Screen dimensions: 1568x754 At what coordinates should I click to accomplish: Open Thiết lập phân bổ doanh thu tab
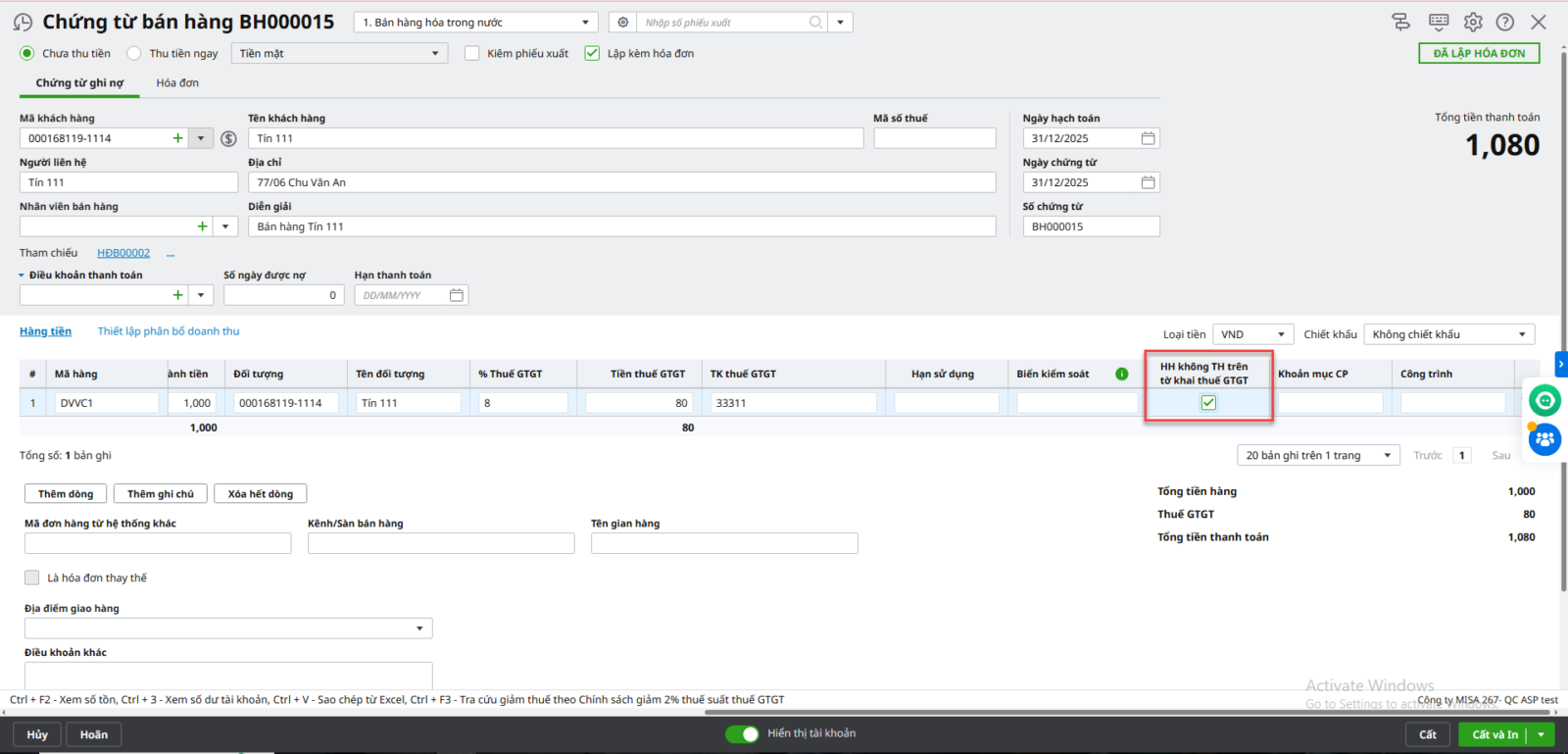point(169,331)
